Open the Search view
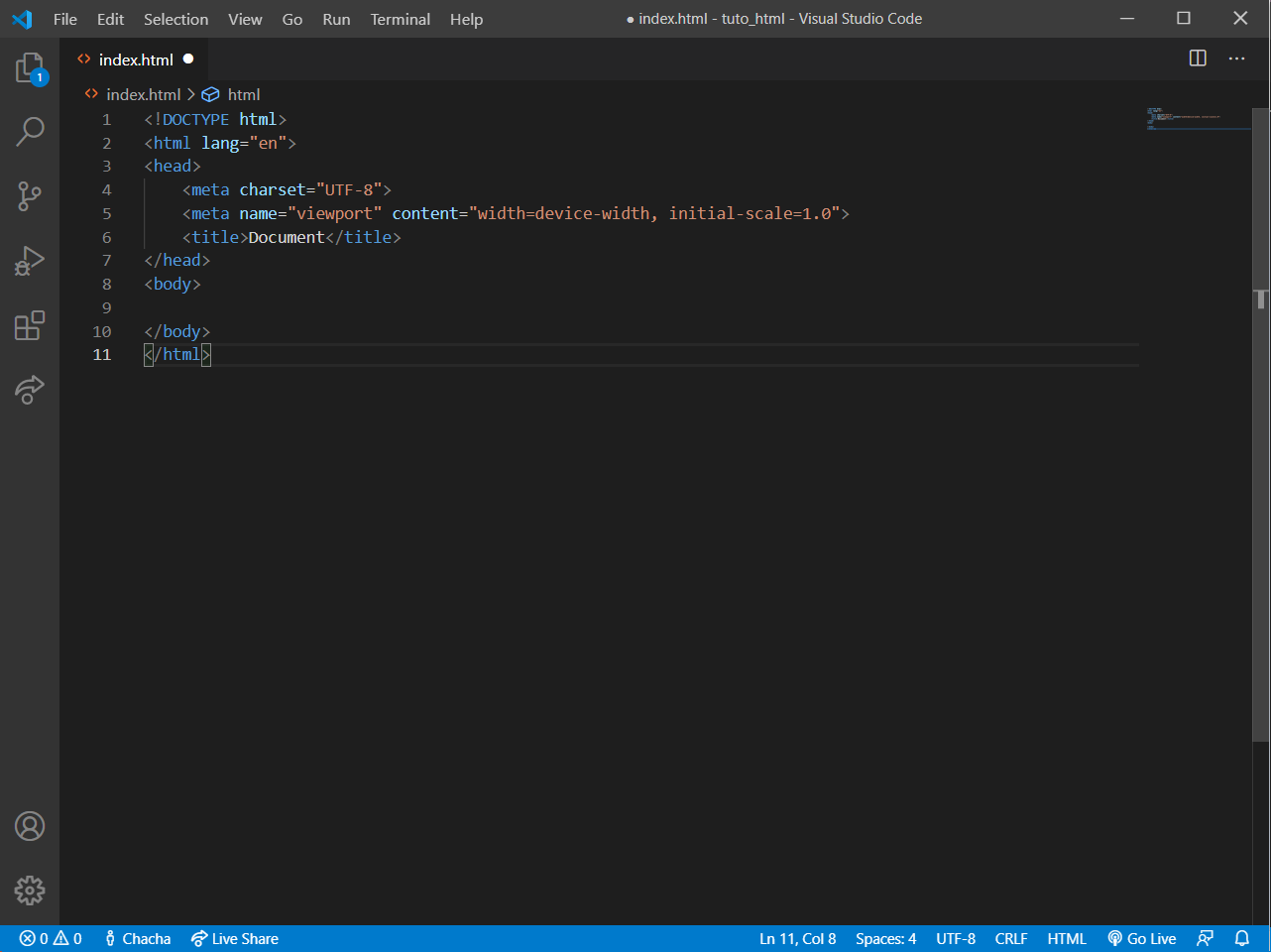This screenshot has height=952, width=1271. point(30,131)
